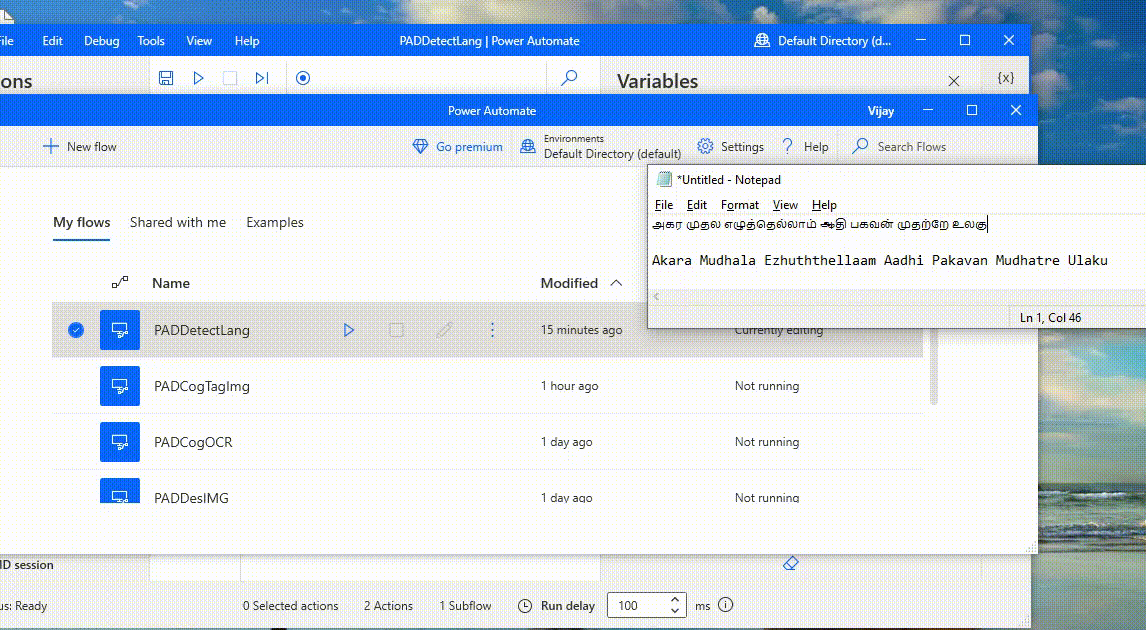This screenshot has width=1146, height=630.
Task: Click the Run delay info icon
Action: click(725, 605)
